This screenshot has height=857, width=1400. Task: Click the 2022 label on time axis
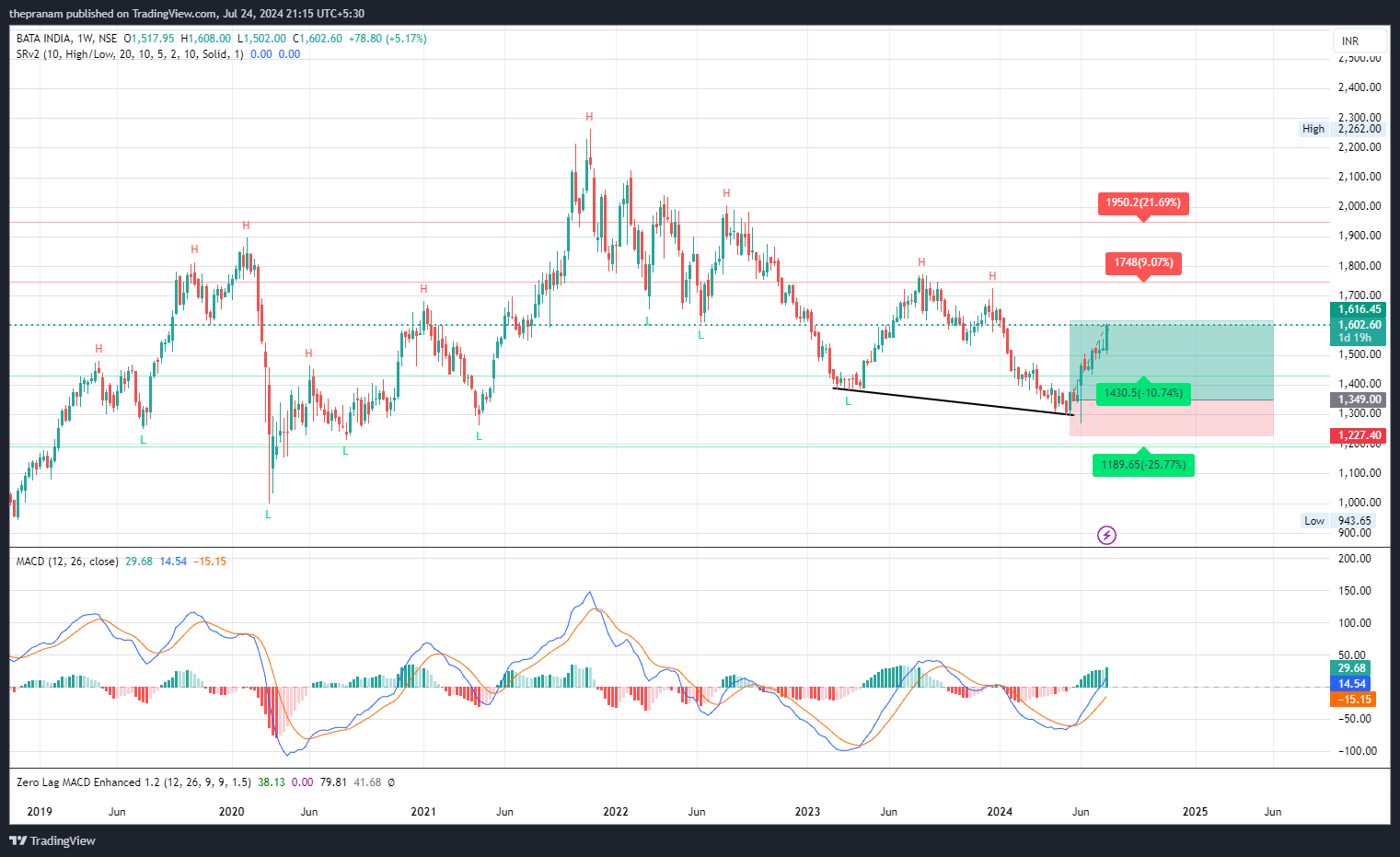pyautogui.click(x=616, y=812)
